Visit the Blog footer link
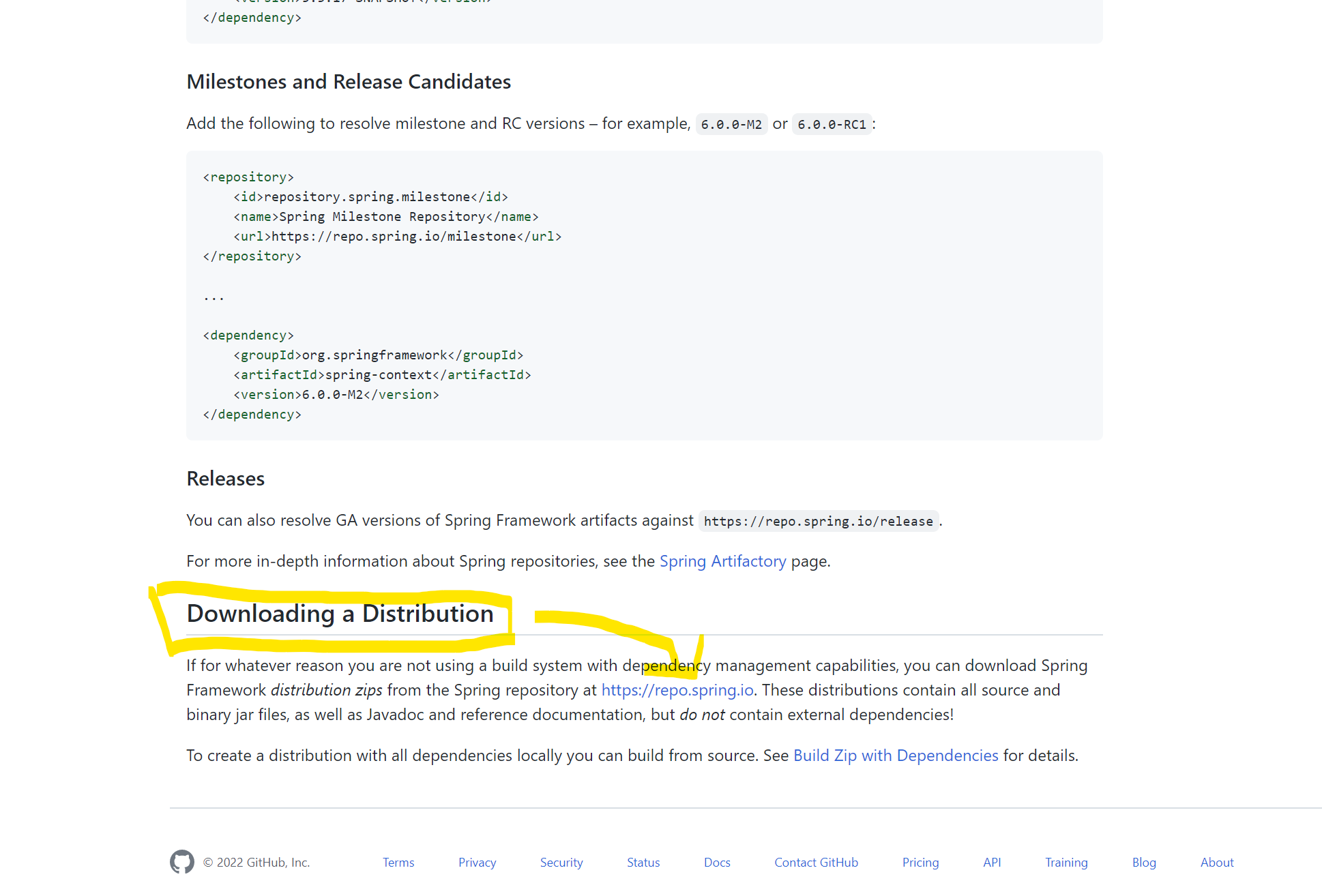The width and height of the screenshot is (1322, 896). pos(1143,863)
